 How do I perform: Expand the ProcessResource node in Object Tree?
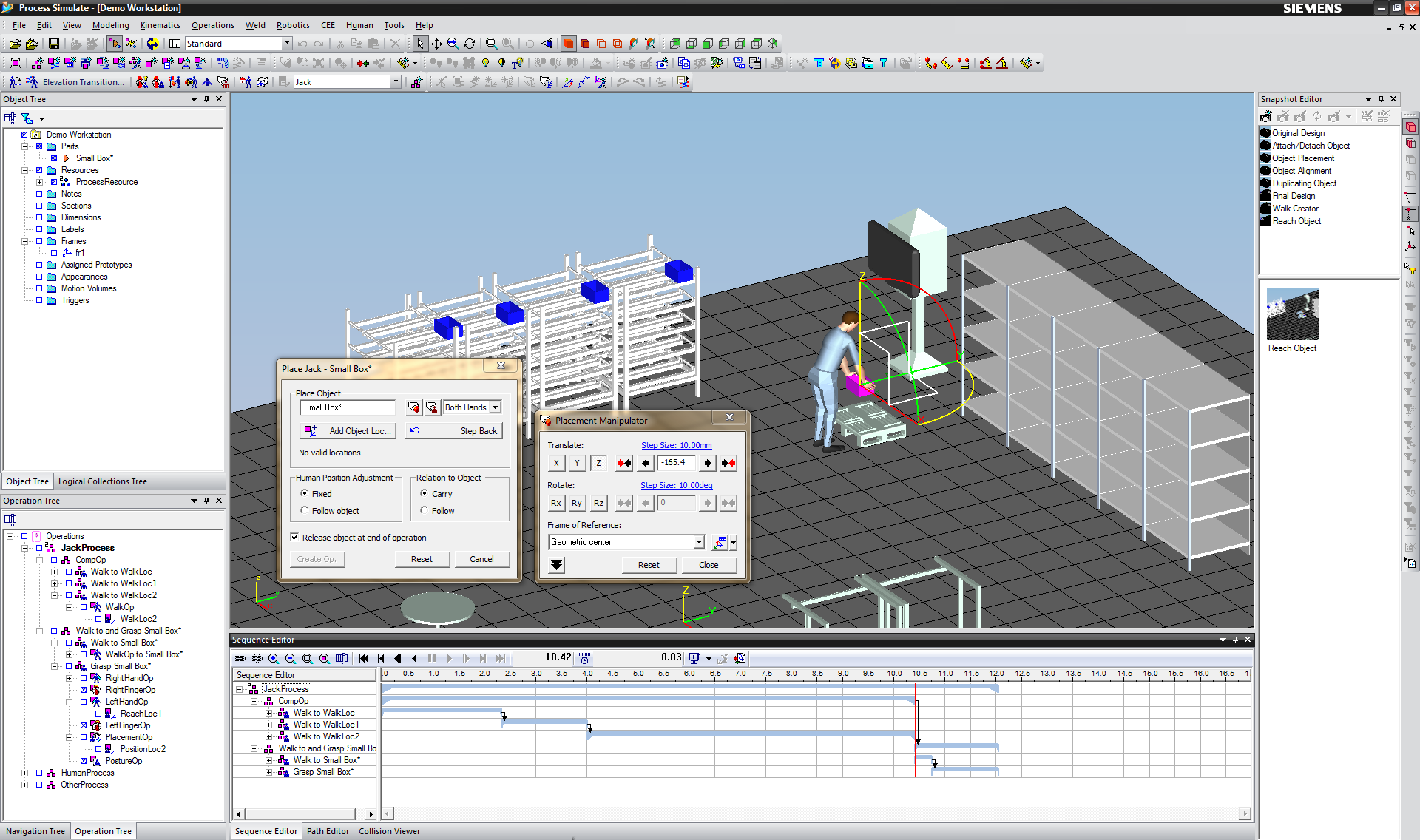coord(39,182)
